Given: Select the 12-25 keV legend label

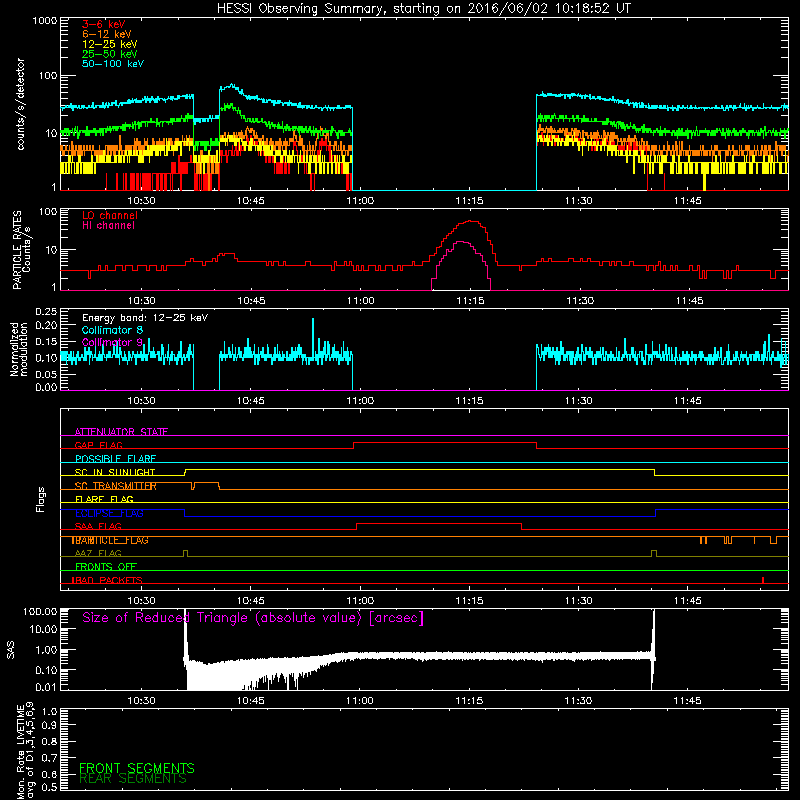Looking at the screenshot, I should 109,44.
